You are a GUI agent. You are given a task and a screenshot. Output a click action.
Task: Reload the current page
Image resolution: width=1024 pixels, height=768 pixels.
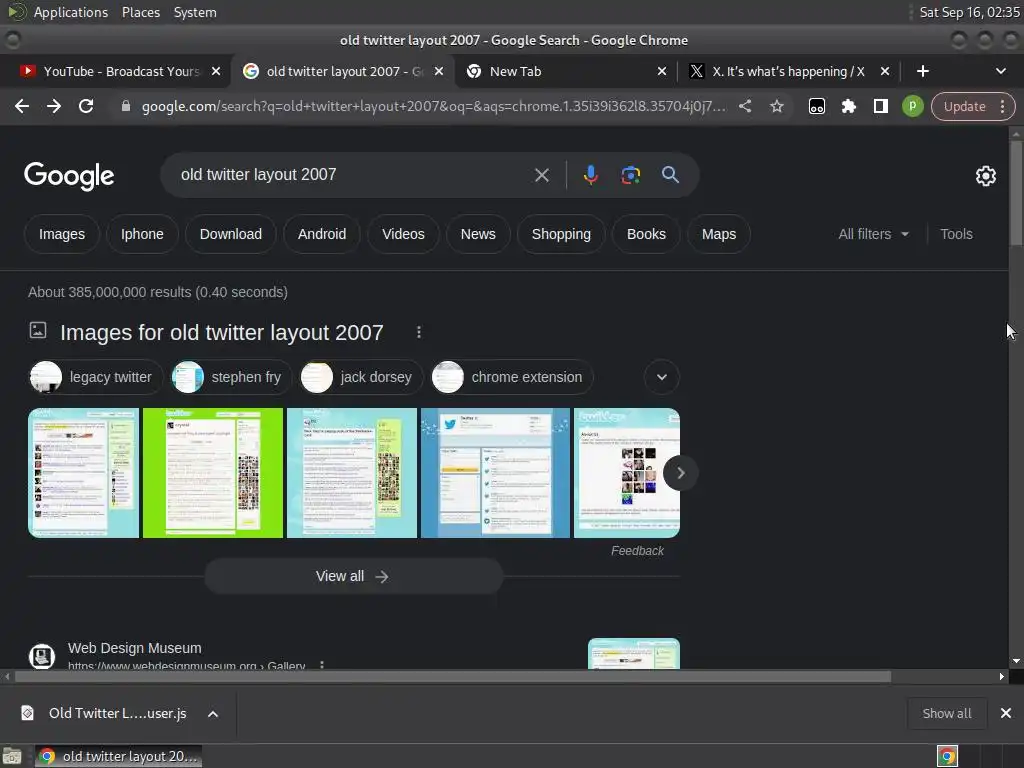86,106
